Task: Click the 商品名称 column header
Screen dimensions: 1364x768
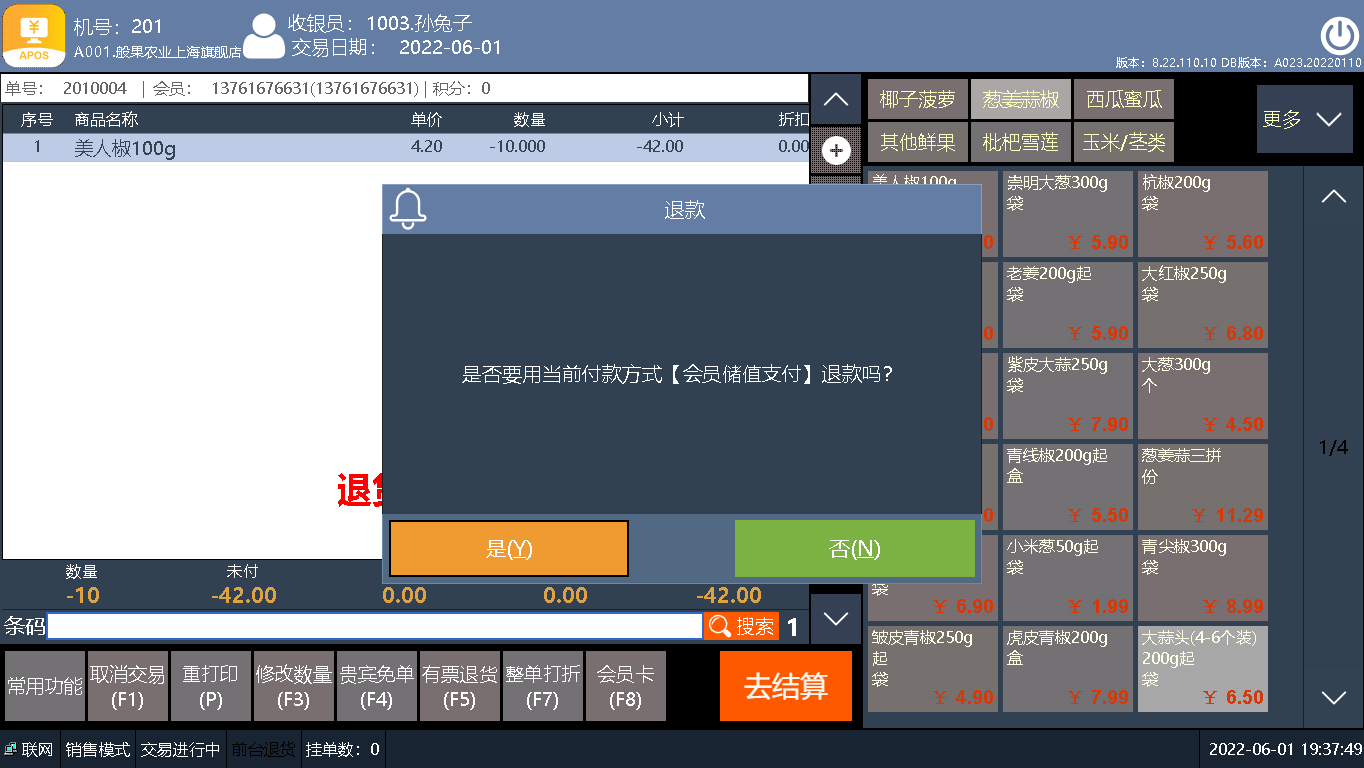Action: coord(106,120)
